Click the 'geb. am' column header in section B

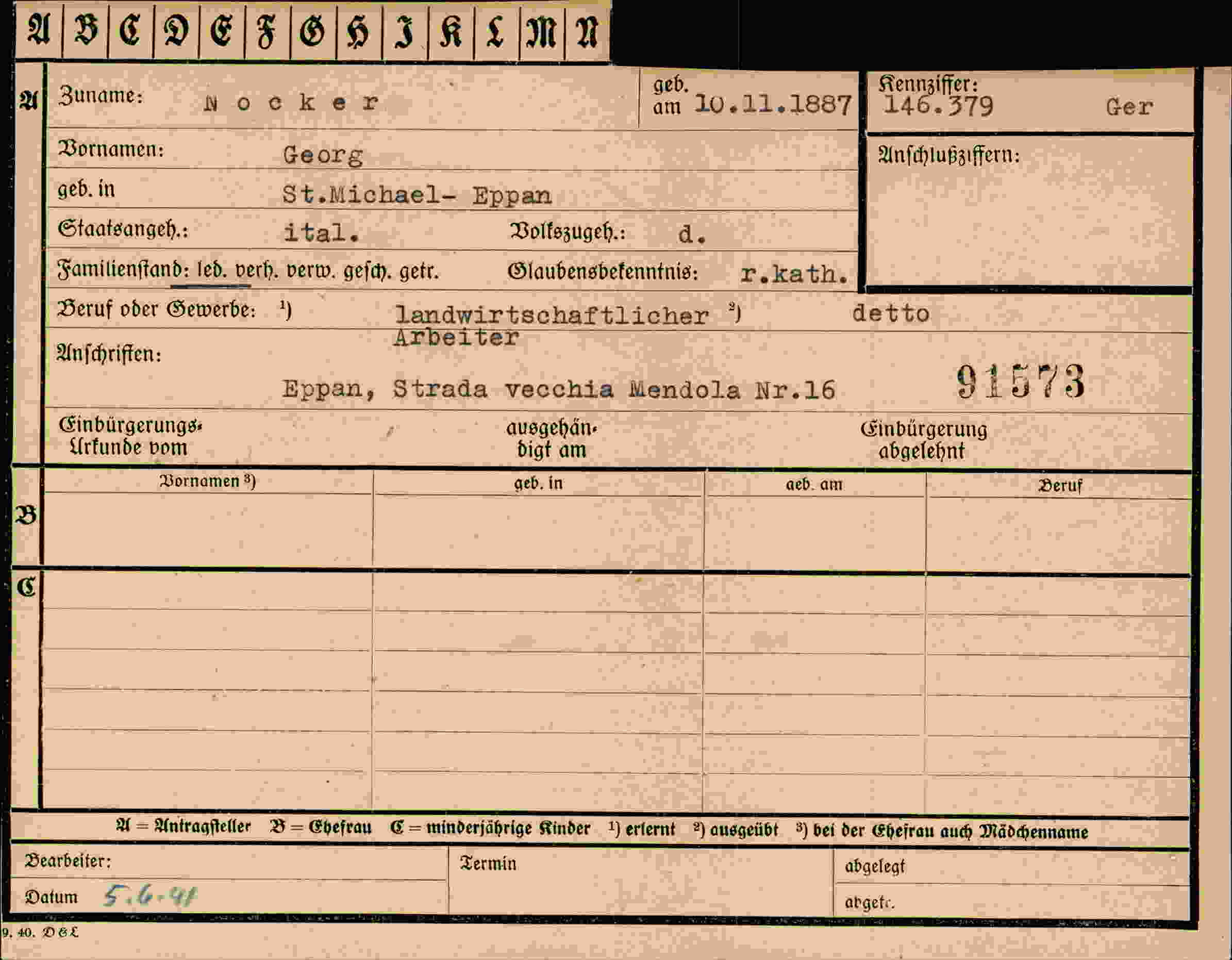[814, 485]
